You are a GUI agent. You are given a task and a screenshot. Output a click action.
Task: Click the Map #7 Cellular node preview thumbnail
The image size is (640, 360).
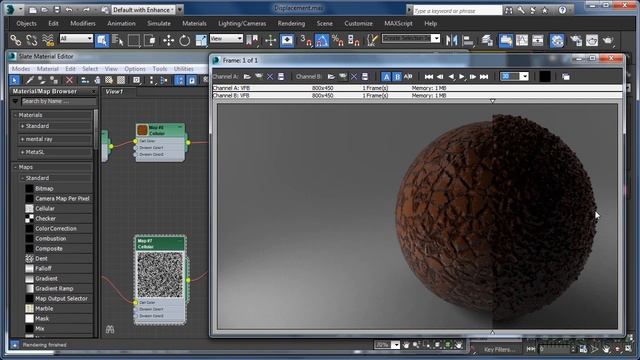160,274
